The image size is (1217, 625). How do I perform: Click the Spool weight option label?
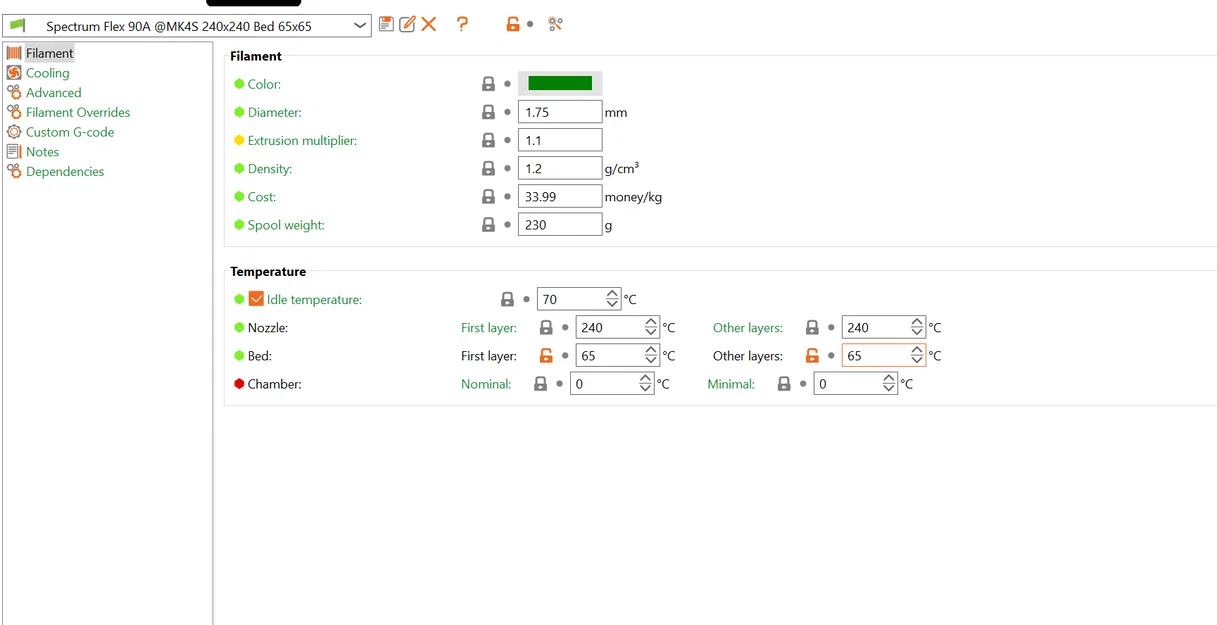click(286, 225)
